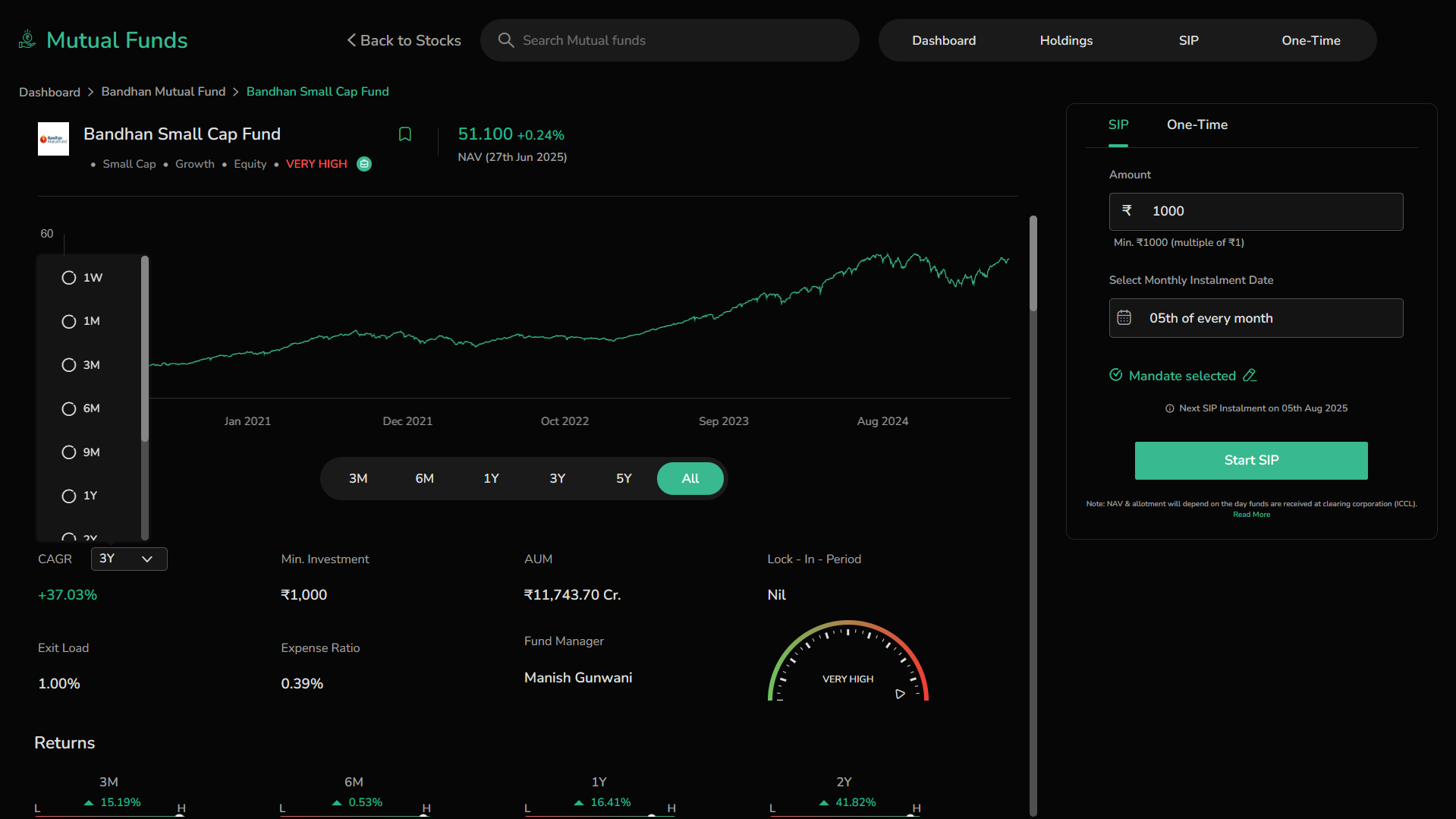The image size is (1456, 819).
Task: Click the Mandate selected check icon
Action: 1116,375
